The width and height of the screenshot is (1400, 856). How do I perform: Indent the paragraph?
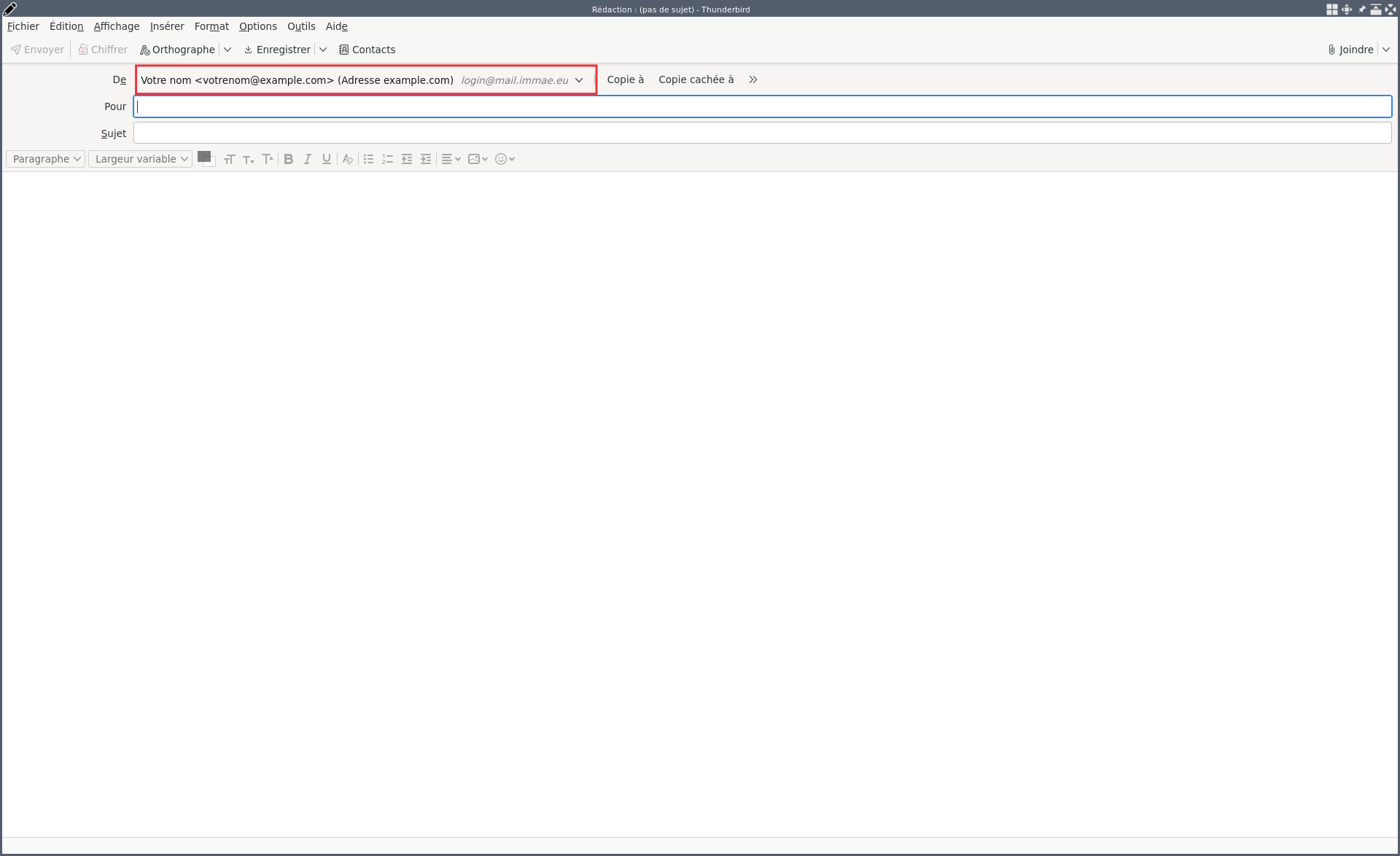(426, 159)
